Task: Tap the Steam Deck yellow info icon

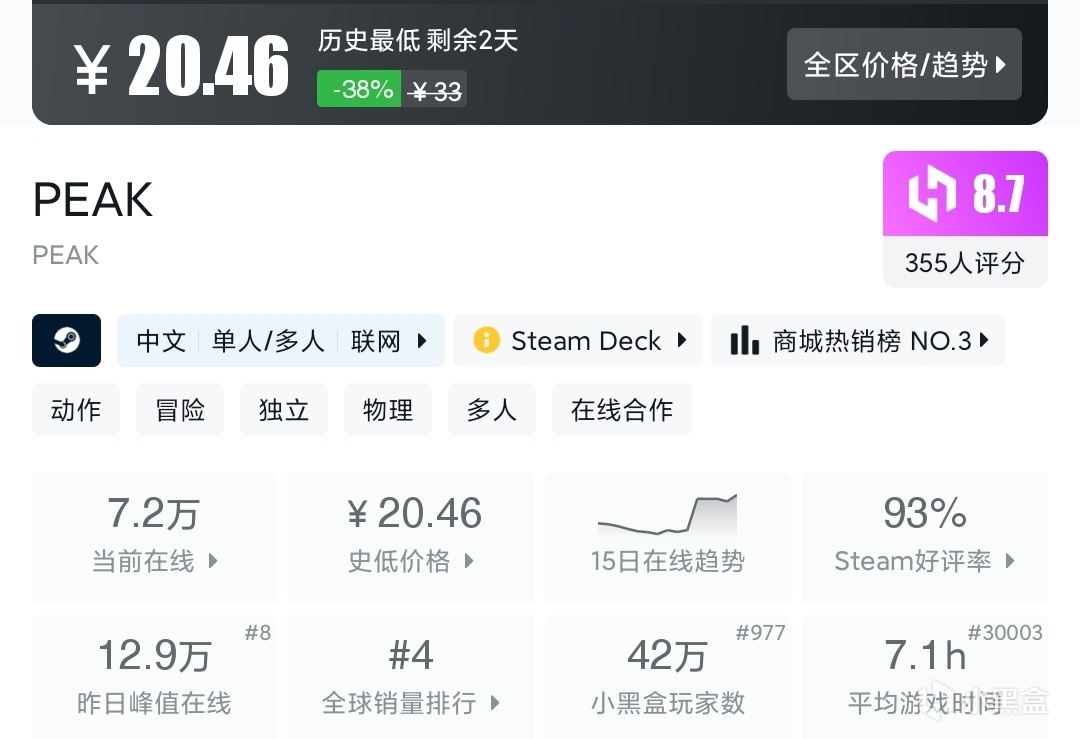Action: coord(486,340)
